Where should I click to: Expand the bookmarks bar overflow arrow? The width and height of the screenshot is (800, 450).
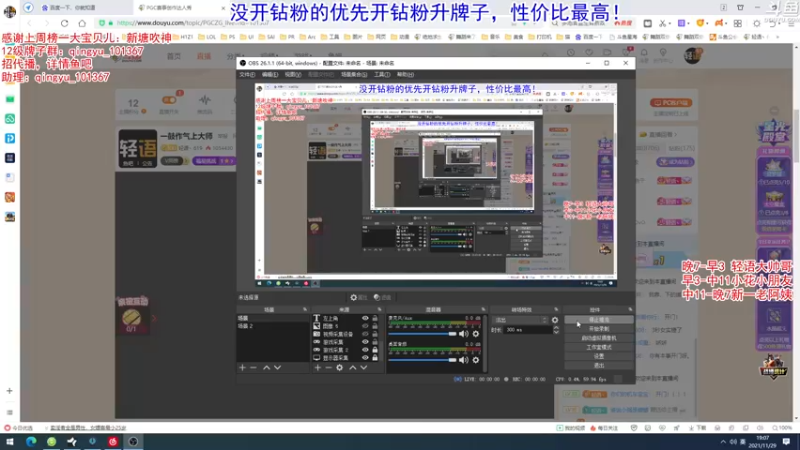[x=778, y=37]
